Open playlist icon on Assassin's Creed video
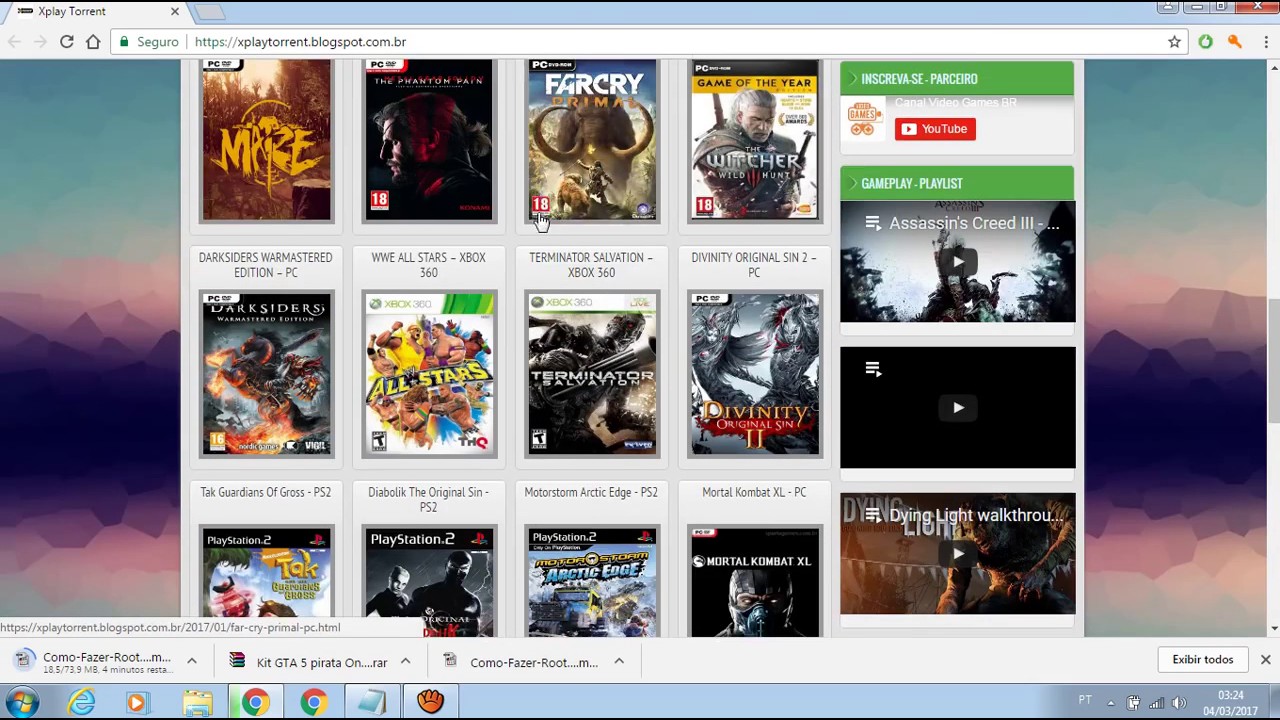This screenshot has width=1280, height=720. (x=873, y=224)
